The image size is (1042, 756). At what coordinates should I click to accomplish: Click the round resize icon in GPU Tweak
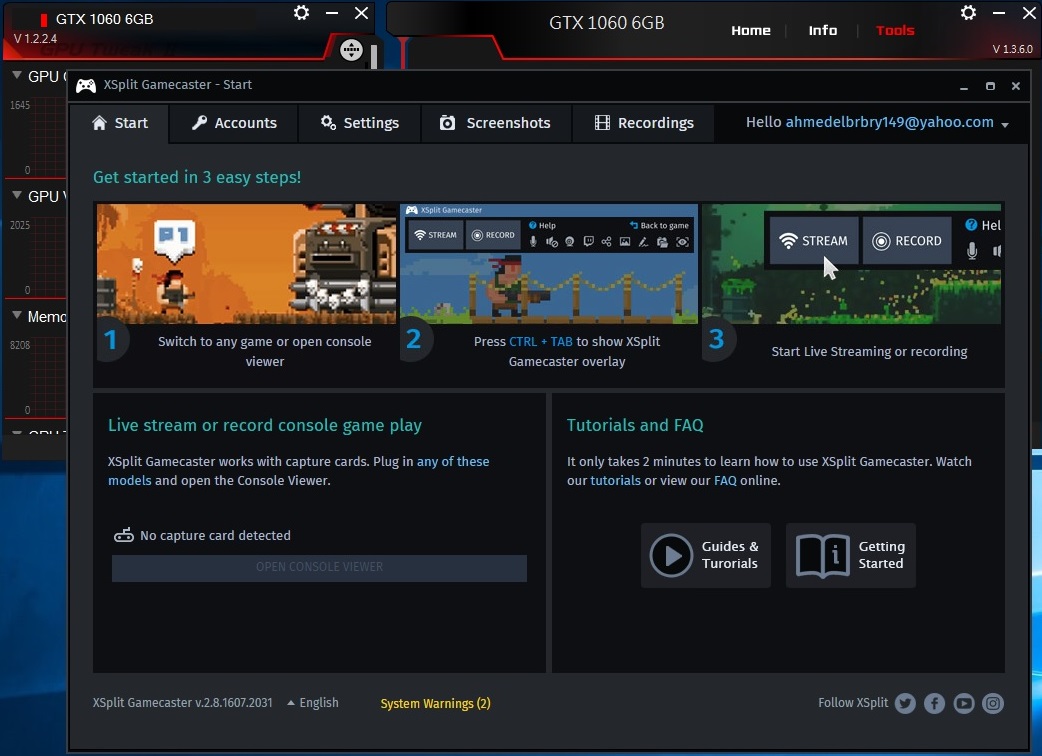tap(351, 50)
